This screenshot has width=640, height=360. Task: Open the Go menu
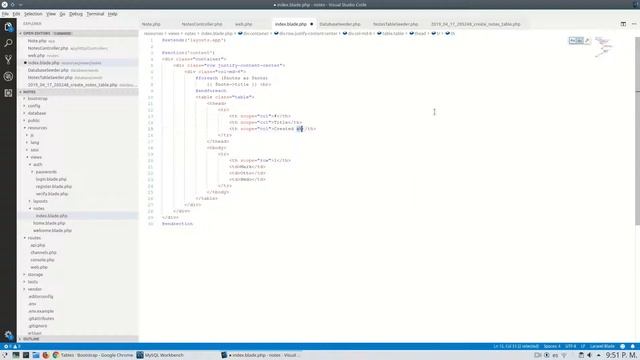click(62, 14)
